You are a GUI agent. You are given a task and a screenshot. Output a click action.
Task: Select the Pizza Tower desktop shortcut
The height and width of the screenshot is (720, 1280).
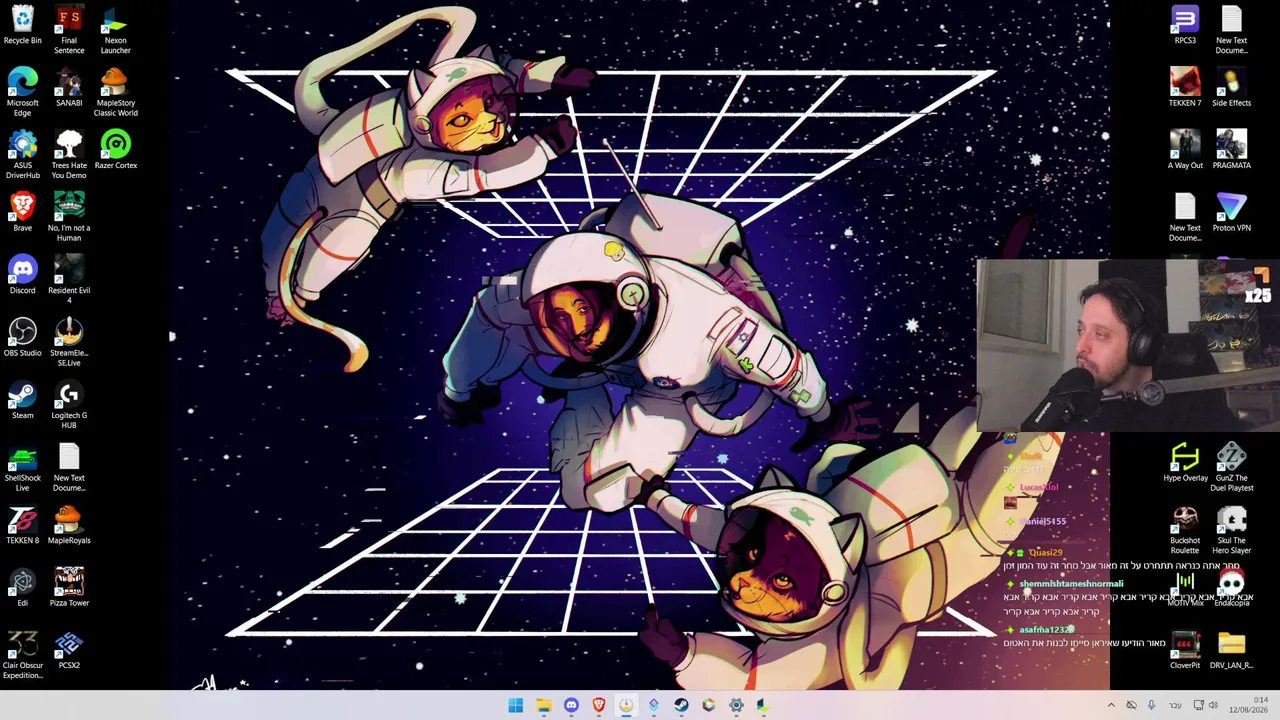(69, 588)
